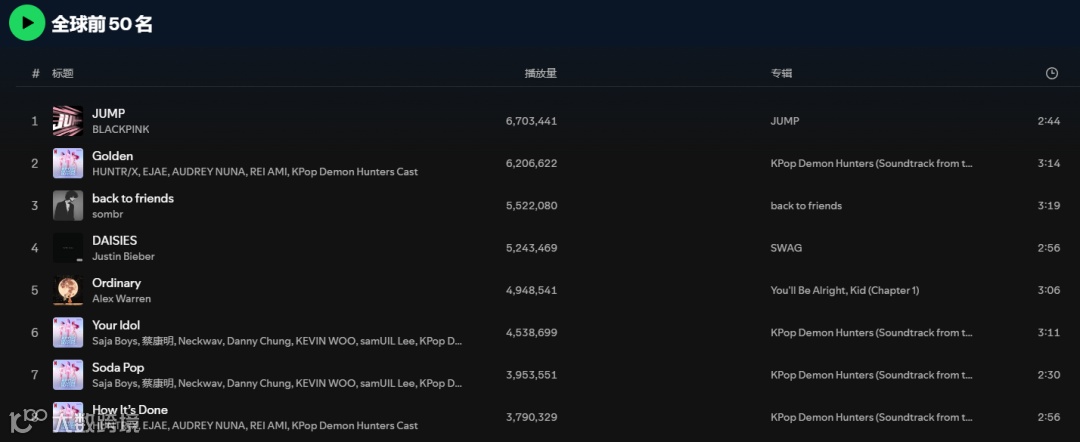Open the Golden track cover thumbnail
This screenshot has height=442, width=1080.
(68, 163)
